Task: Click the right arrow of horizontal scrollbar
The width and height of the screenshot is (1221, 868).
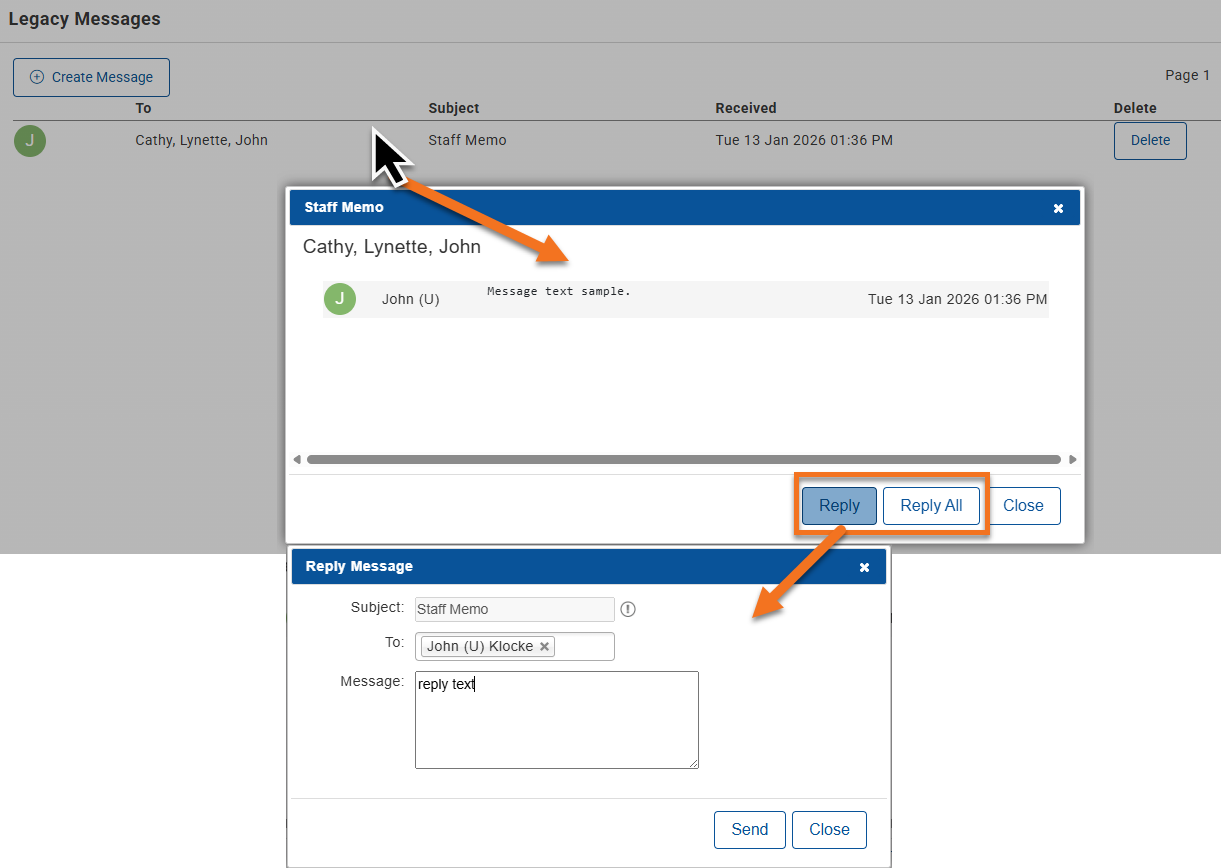Action: click(1073, 460)
